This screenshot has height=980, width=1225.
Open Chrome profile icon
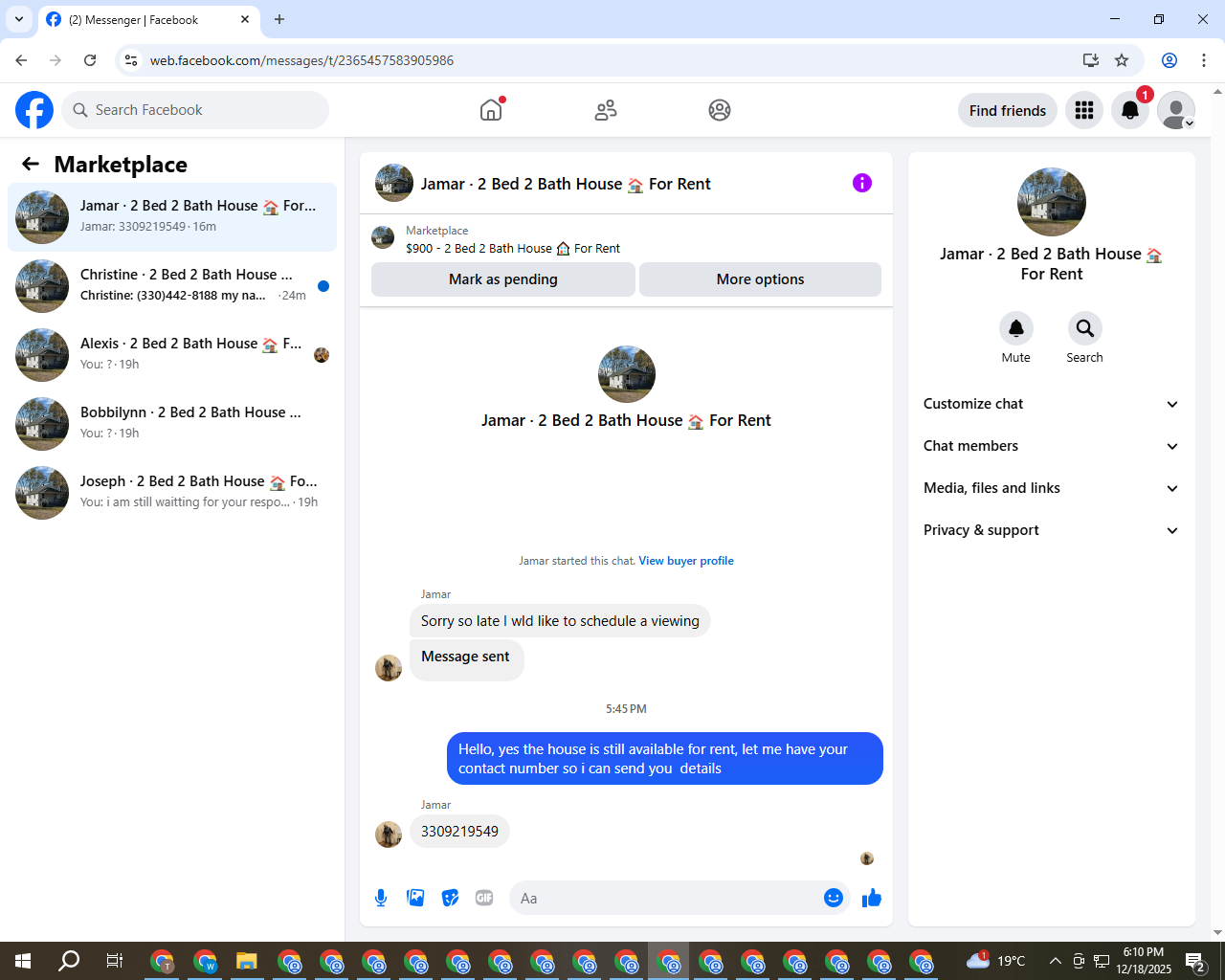1169,60
